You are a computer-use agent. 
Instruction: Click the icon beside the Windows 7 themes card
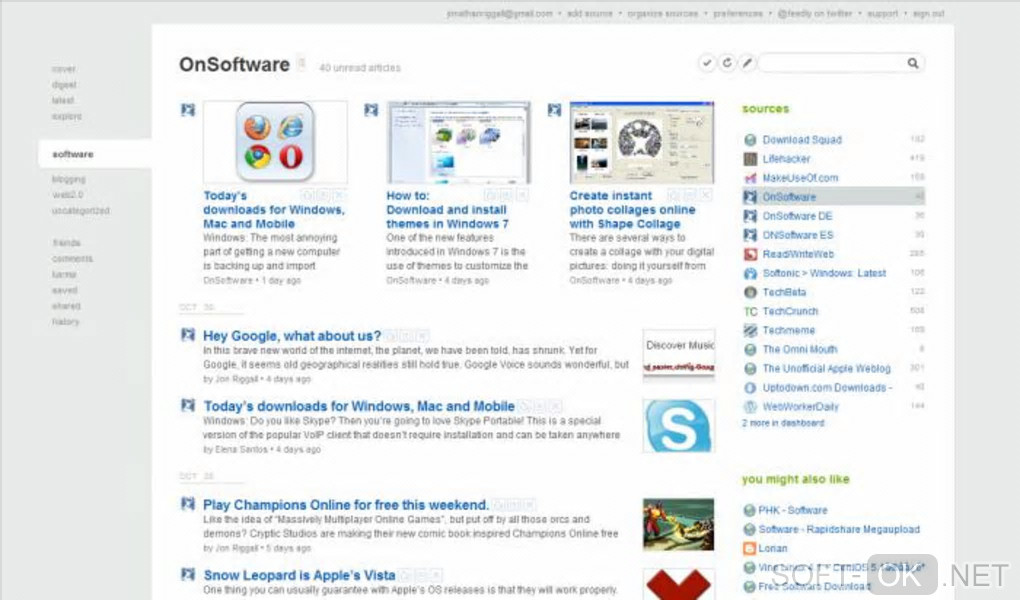click(371, 110)
